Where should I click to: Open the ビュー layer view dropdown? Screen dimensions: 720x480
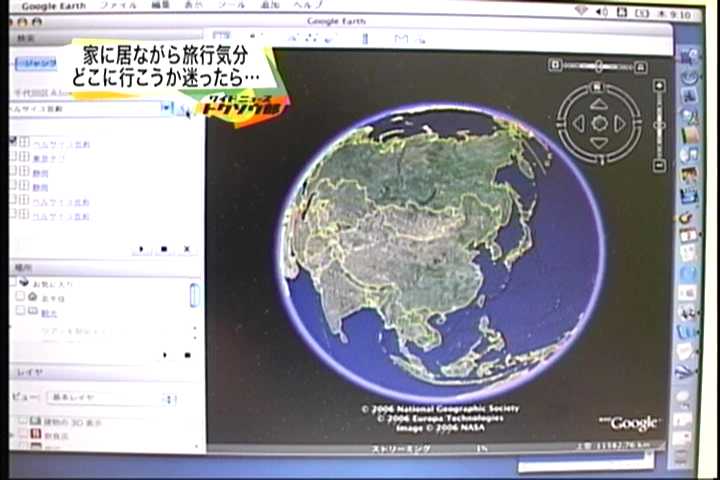[112, 398]
